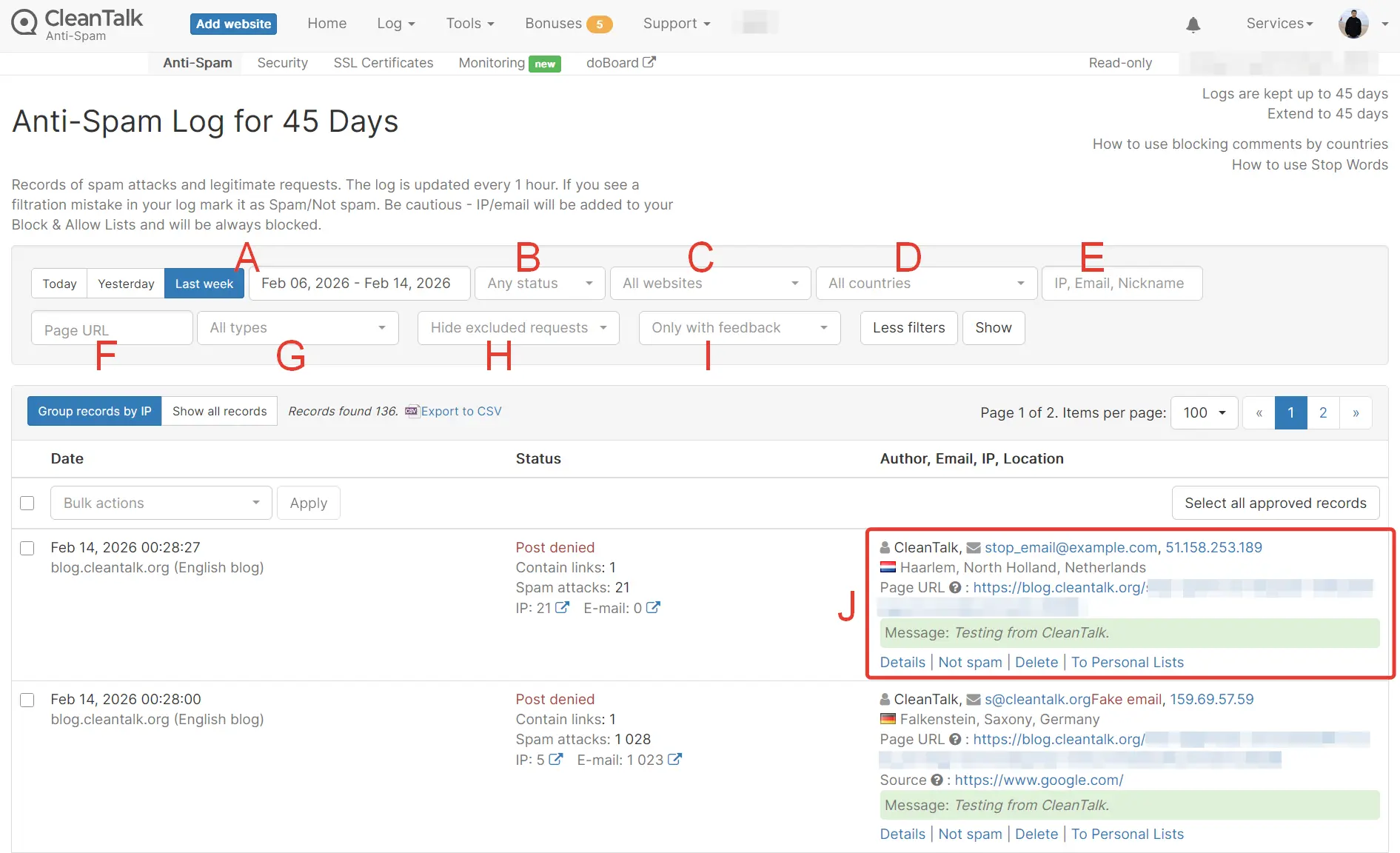Viewport: 1400px width, 853px height.
Task: Select the Feb 14 00:28:27 record checkbox
Action: (x=27, y=548)
